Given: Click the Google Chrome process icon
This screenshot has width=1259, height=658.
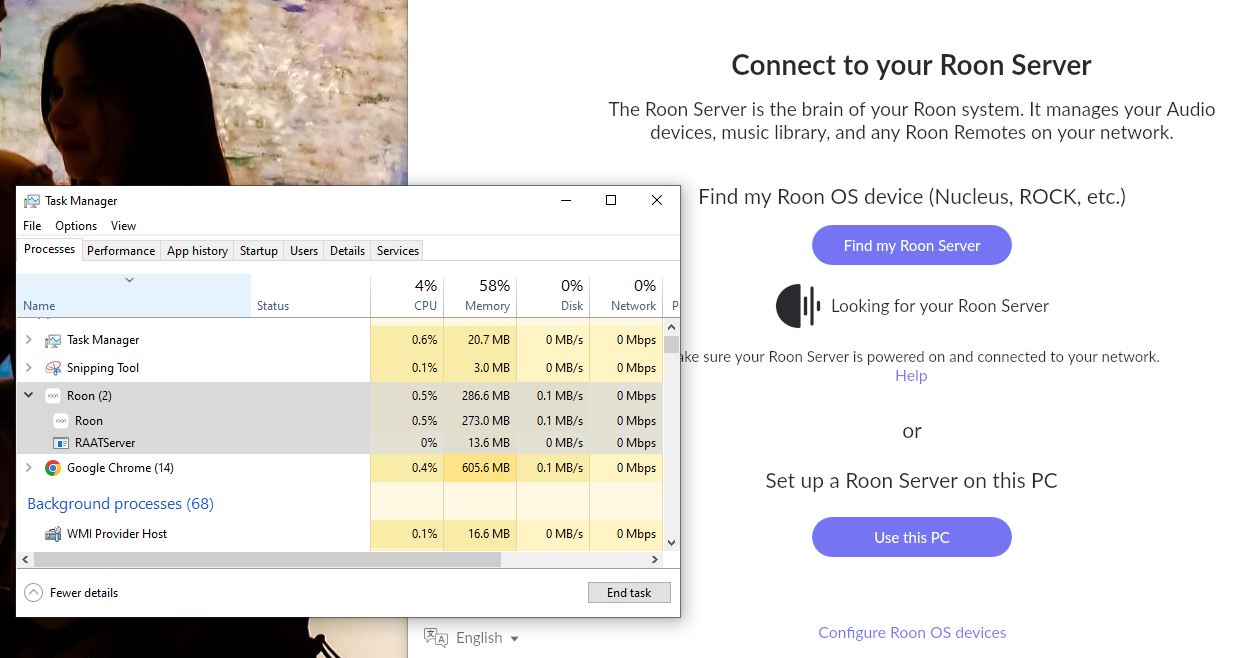Looking at the screenshot, I should [x=53, y=468].
